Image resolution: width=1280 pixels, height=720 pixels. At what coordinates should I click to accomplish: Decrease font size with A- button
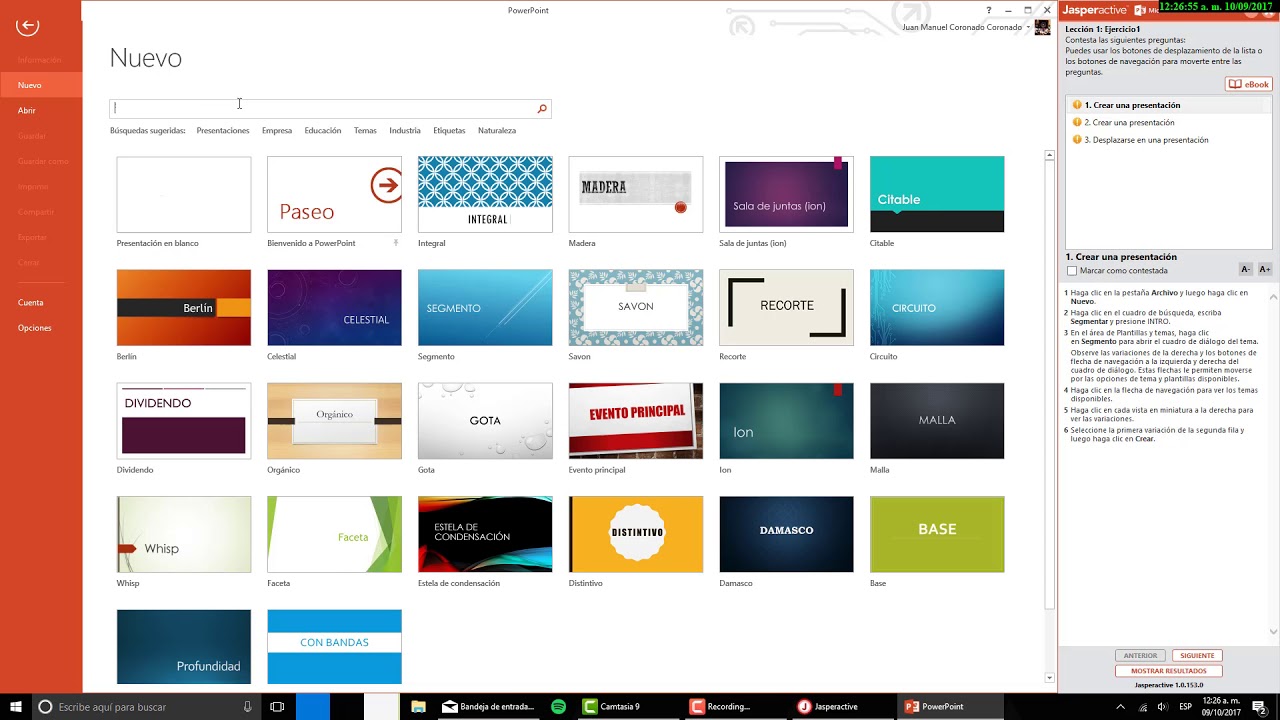[1245, 270]
